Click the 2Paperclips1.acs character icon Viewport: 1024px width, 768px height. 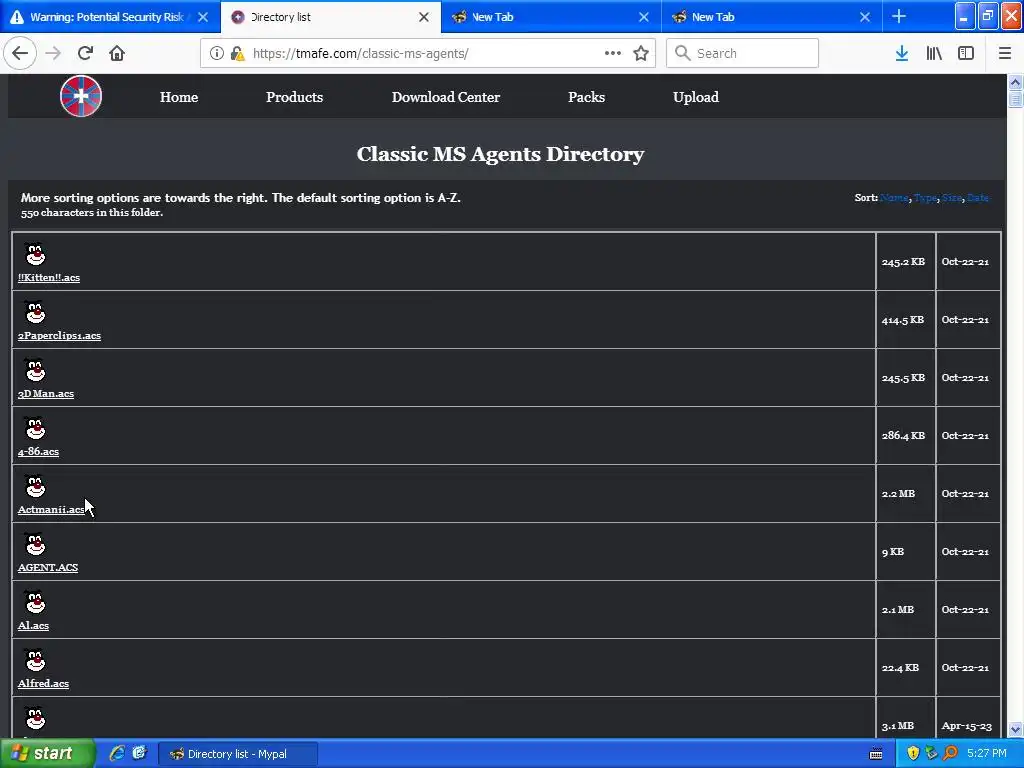coord(35,312)
